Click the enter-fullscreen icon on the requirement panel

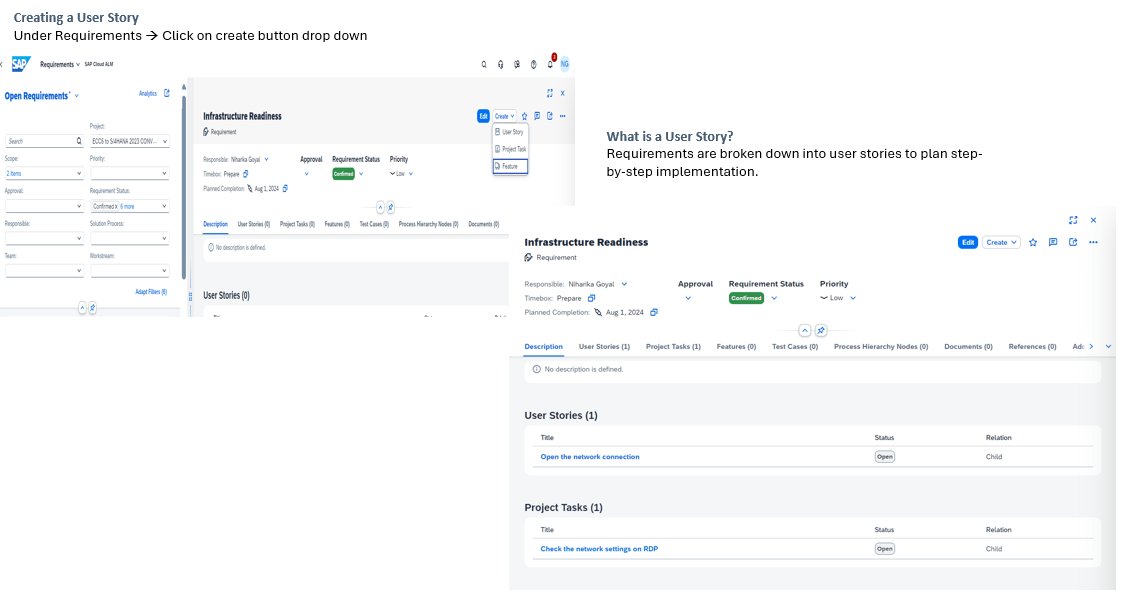[1073, 219]
